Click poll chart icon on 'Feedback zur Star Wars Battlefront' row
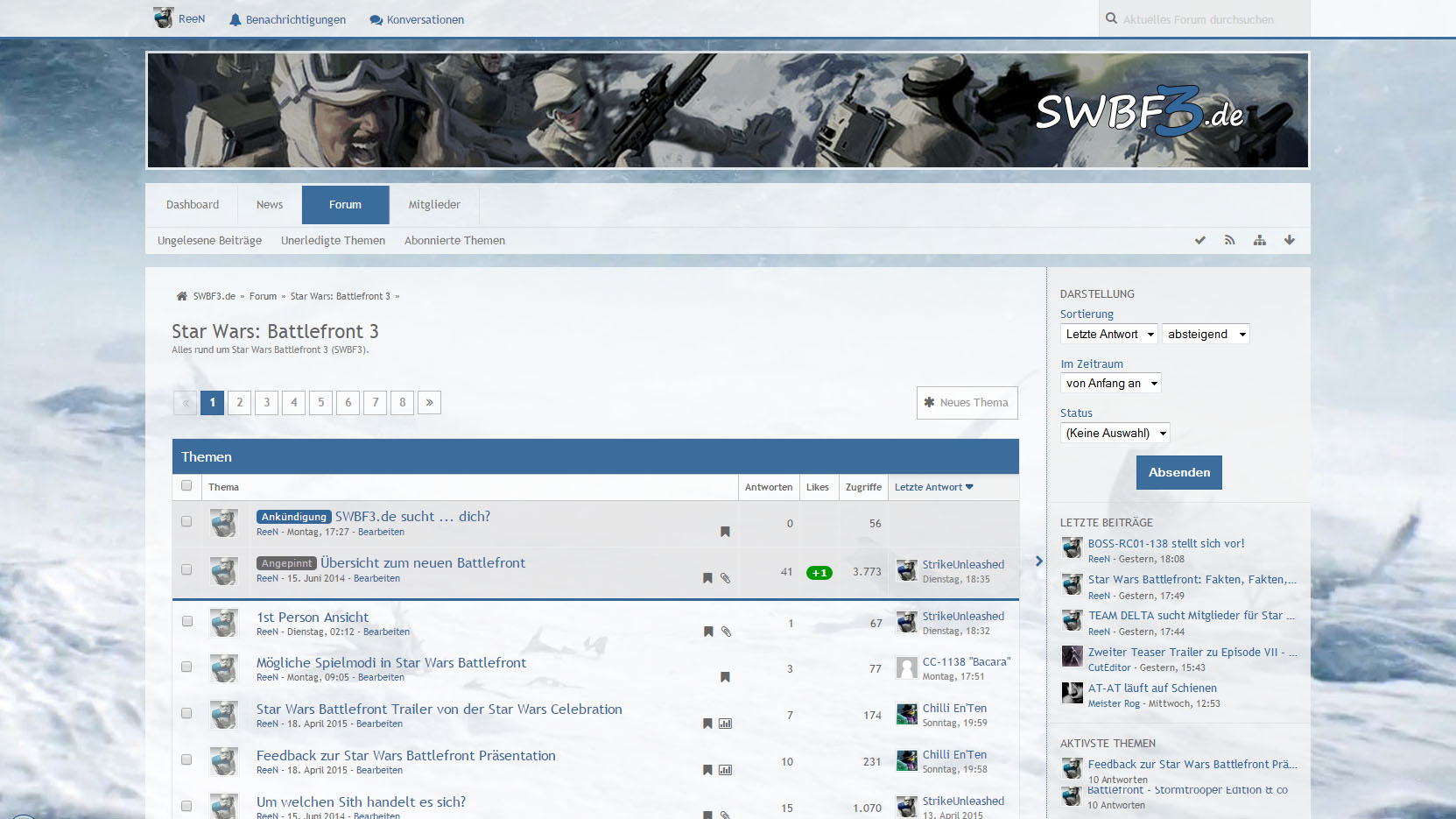 [x=726, y=770]
